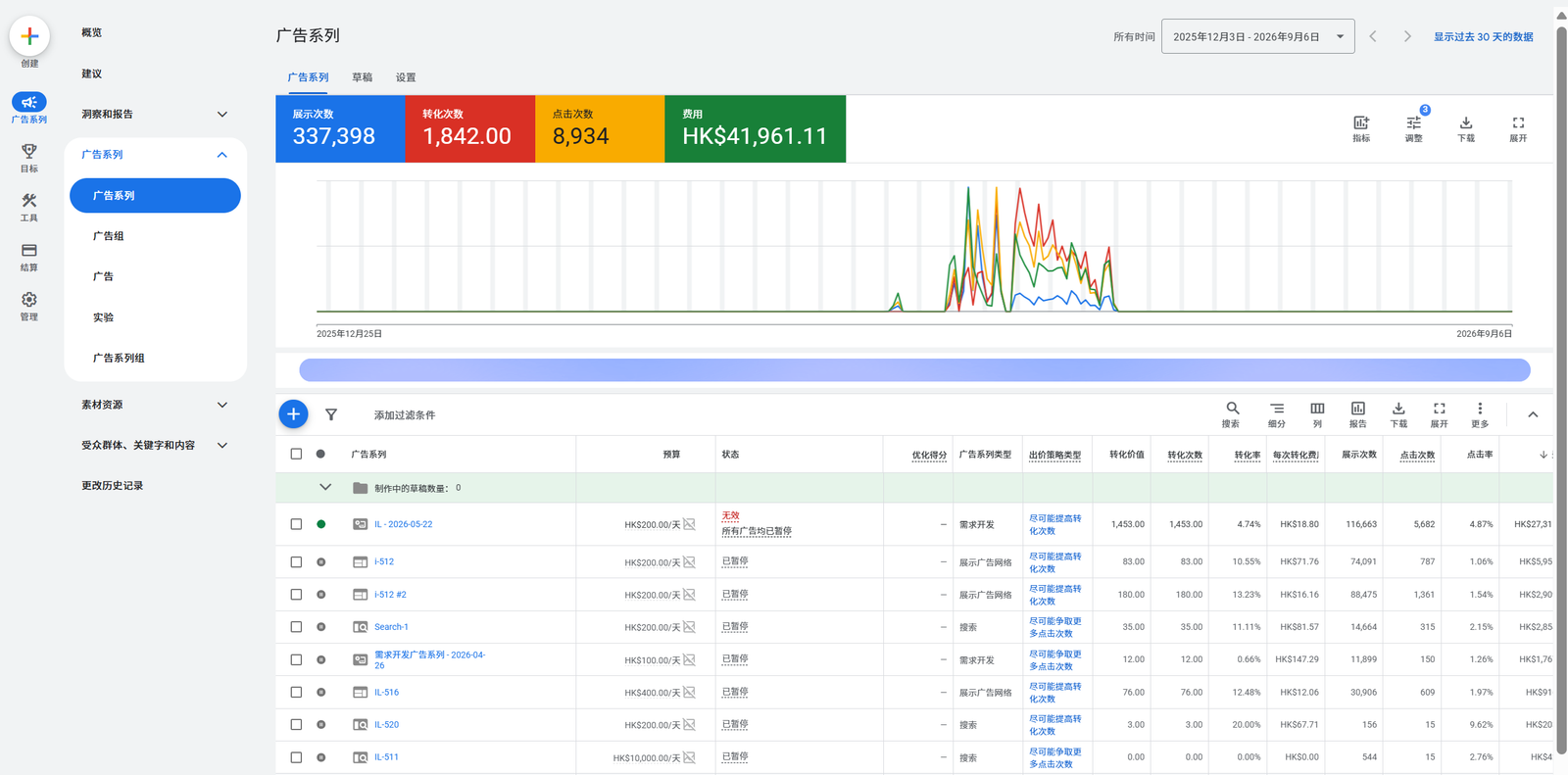Open 实验 in the side navigation
The image size is (1568, 775).
[104, 317]
